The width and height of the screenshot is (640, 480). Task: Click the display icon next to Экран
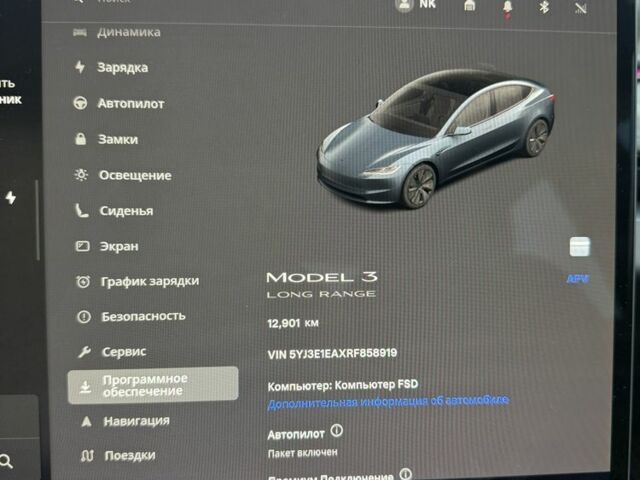[82, 246]
